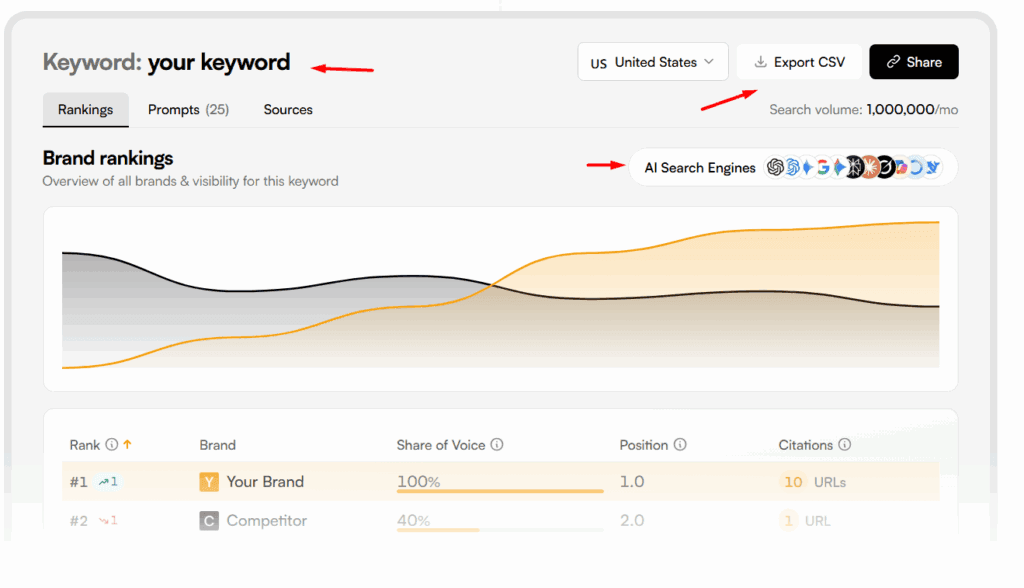1024x588 pixels.
Task: Click the DeepSeek whale engine icon
Action: 932,168
